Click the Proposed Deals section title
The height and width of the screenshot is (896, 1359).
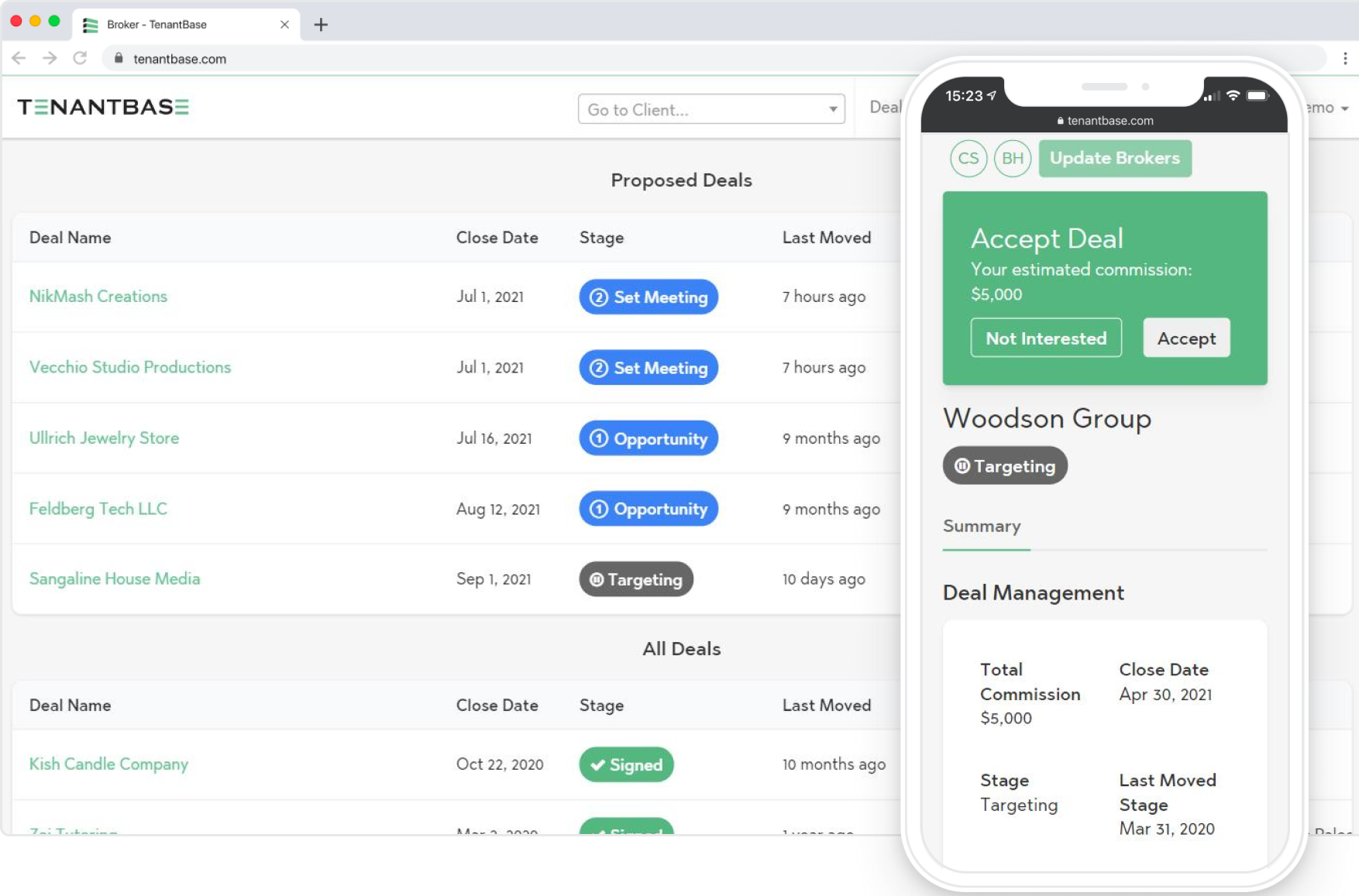(681, 180)
